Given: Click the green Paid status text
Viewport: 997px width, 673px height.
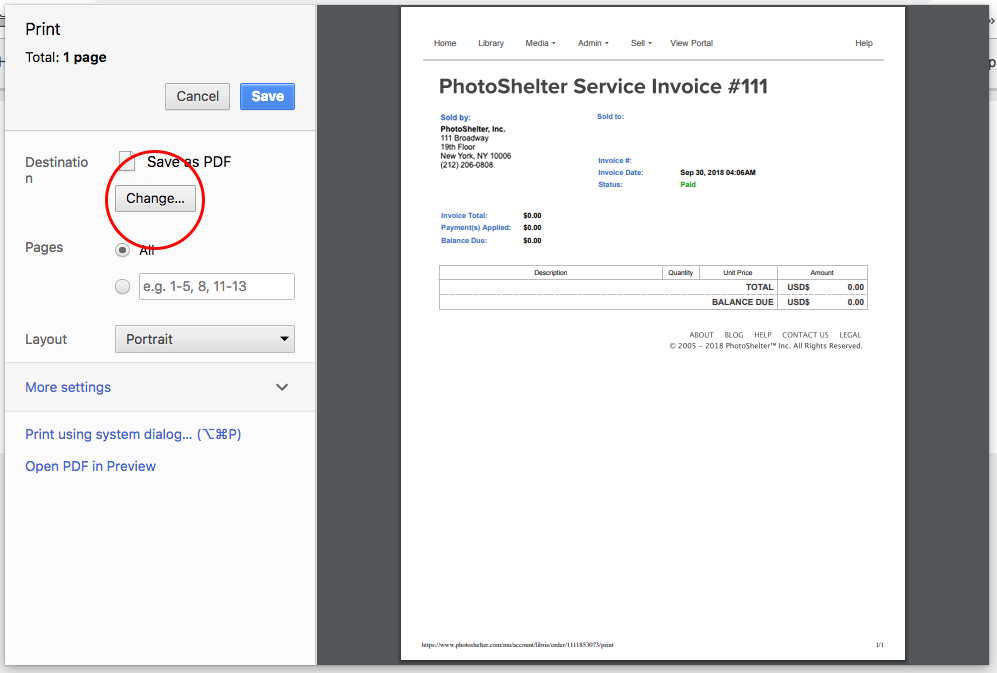Looking at the screenshot, I should pos(688,184).
